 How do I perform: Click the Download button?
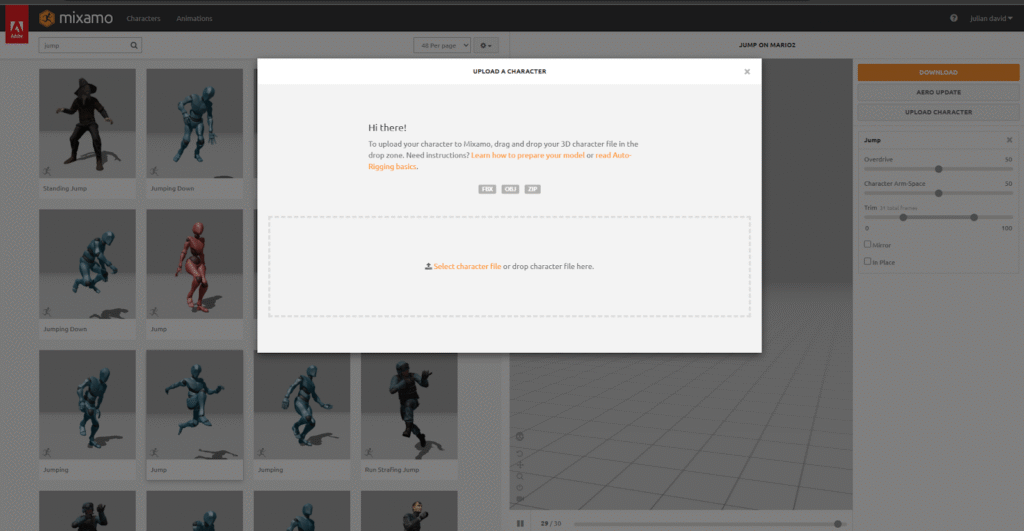938,72
